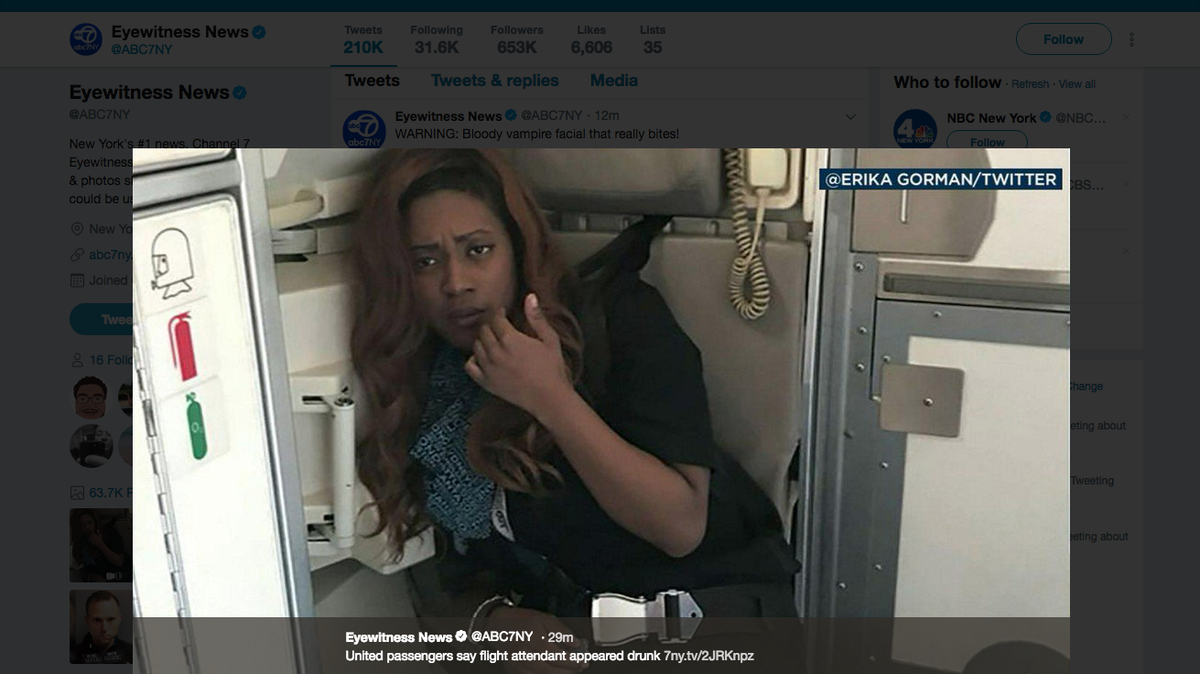Open the Following 31.6K list
This screenshot has height=674, width=1200.
click(436, 39)
